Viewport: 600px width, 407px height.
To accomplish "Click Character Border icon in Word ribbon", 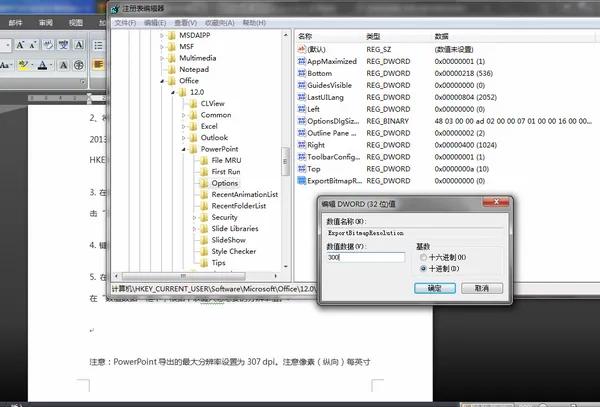I will [79, 45].
